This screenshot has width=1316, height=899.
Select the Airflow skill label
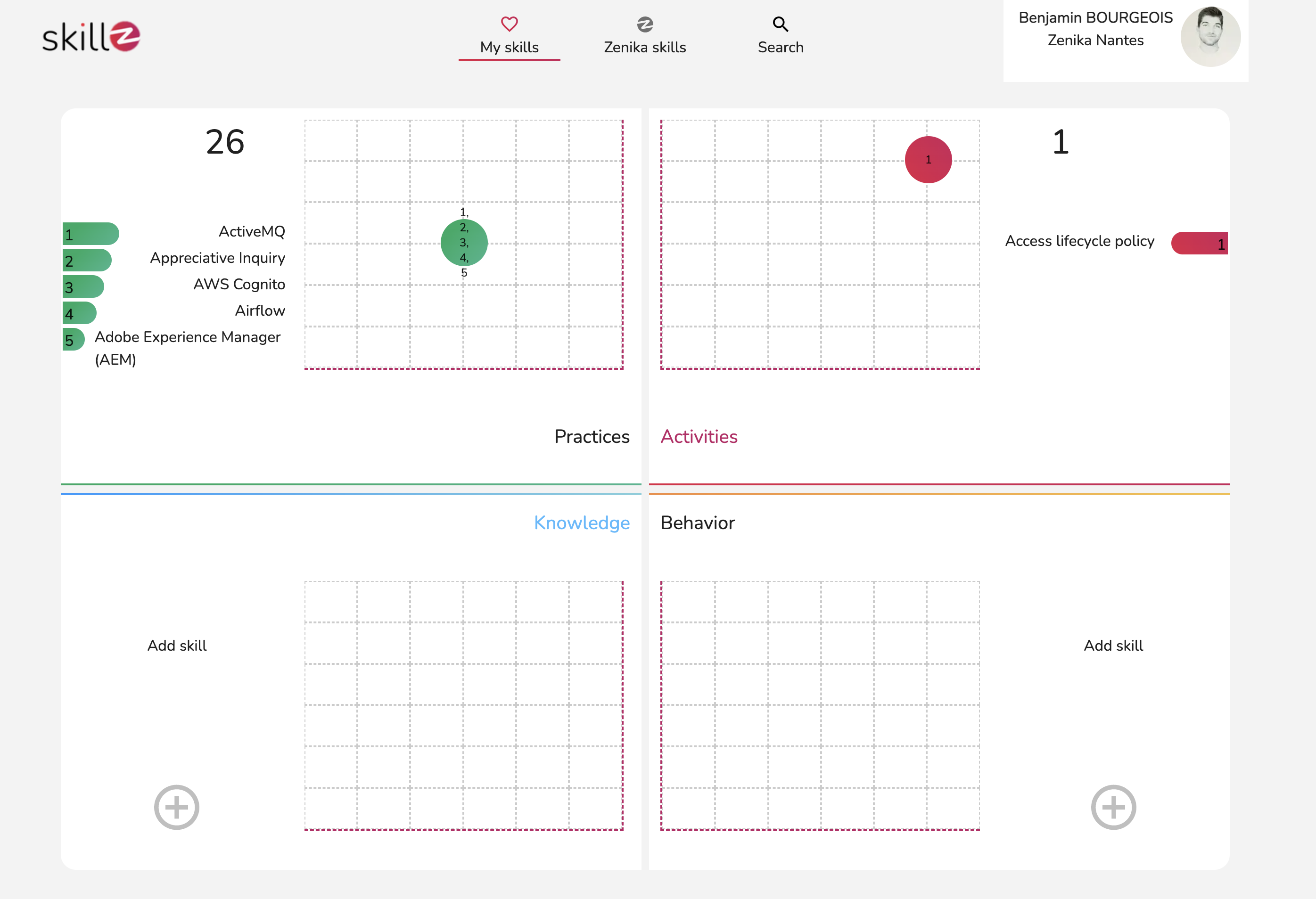click(260, 310)
